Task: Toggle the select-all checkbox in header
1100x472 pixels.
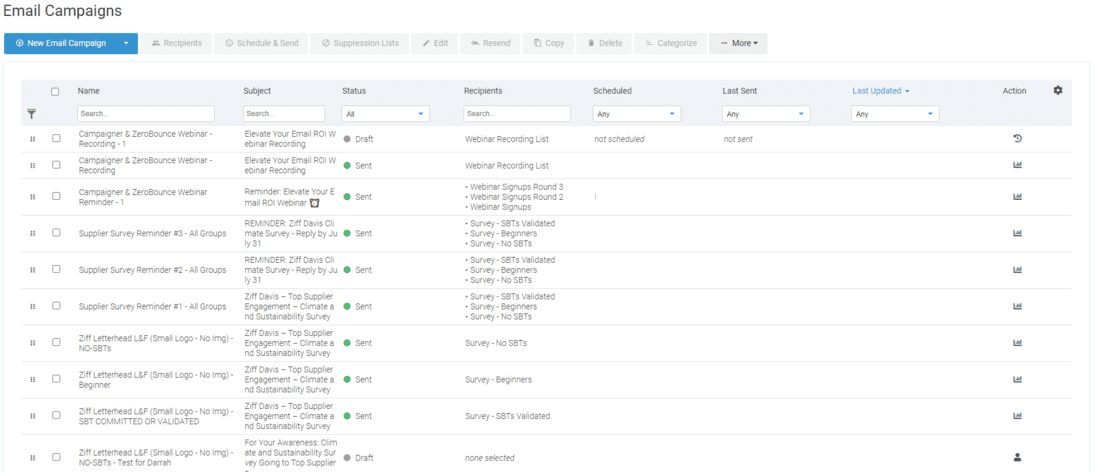Action: point(55,91)
